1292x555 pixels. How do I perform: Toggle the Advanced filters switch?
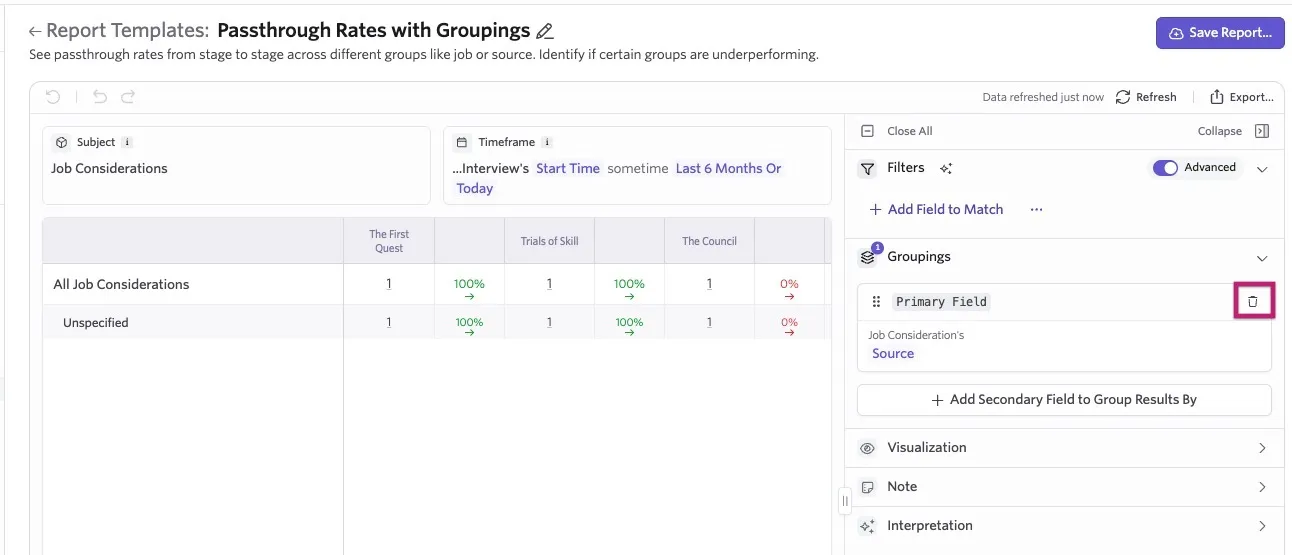pos(1165,168)
